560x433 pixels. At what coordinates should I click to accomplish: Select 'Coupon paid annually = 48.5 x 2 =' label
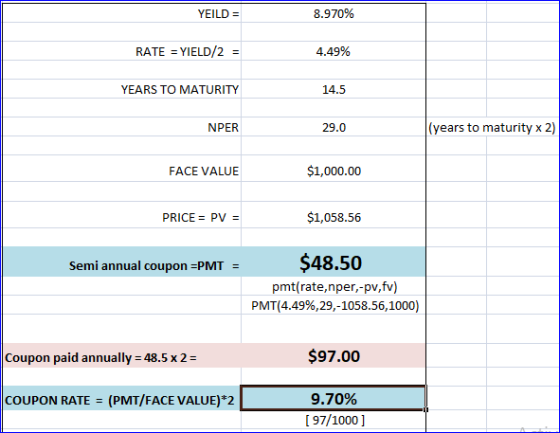(x=100, y=358)
